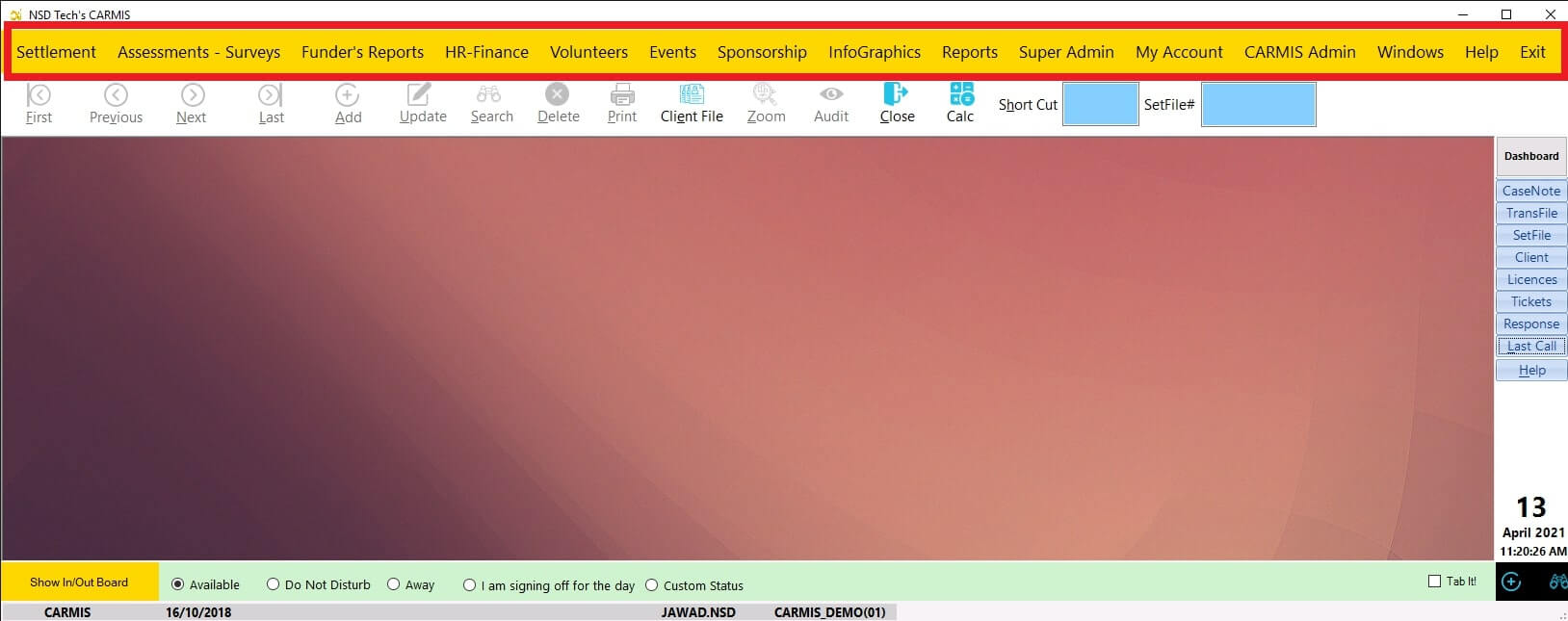Click the Last Call side button
The image size is (1568, 621).
pyautogui.click(x=1531, y=346)
